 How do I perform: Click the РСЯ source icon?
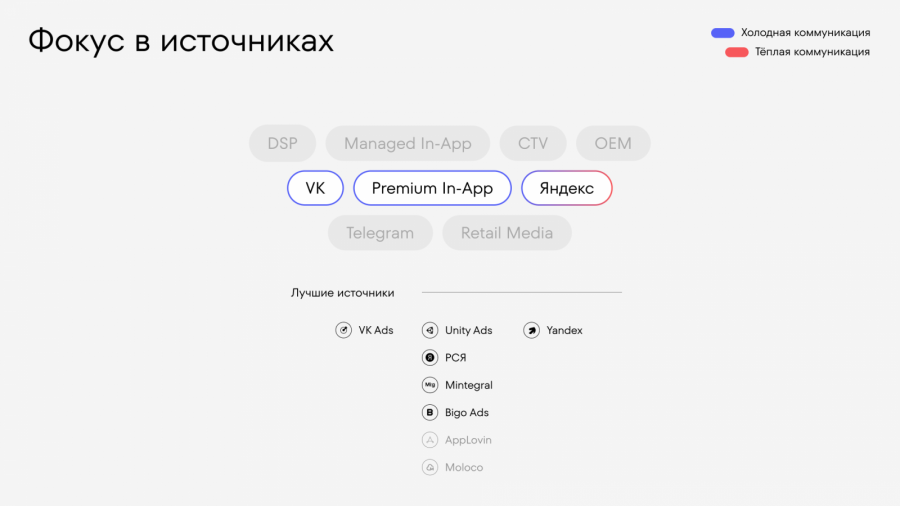(x=430, y=357)
